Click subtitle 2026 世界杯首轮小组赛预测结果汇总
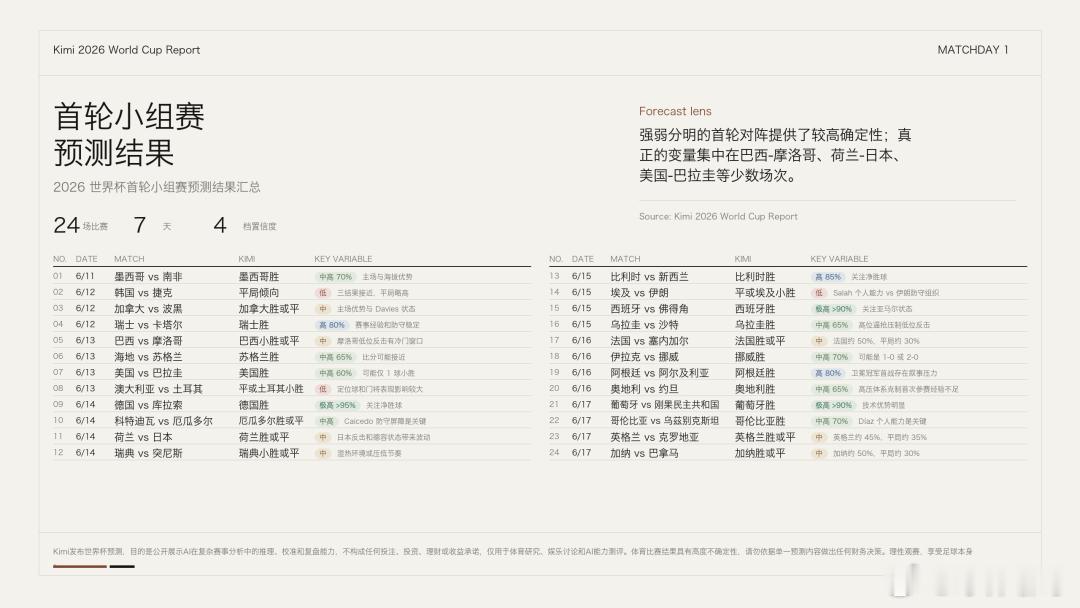Screen dimensions: 1080x608 pyautogui.click(x=157, y=187)
